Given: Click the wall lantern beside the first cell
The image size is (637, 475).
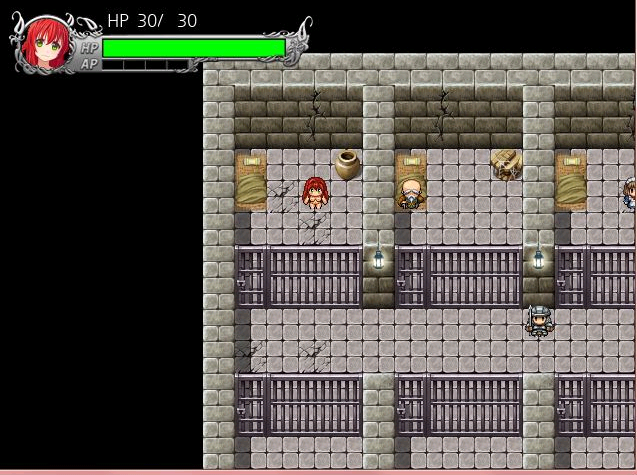Looking at the screenshot, I should (378, 259).
